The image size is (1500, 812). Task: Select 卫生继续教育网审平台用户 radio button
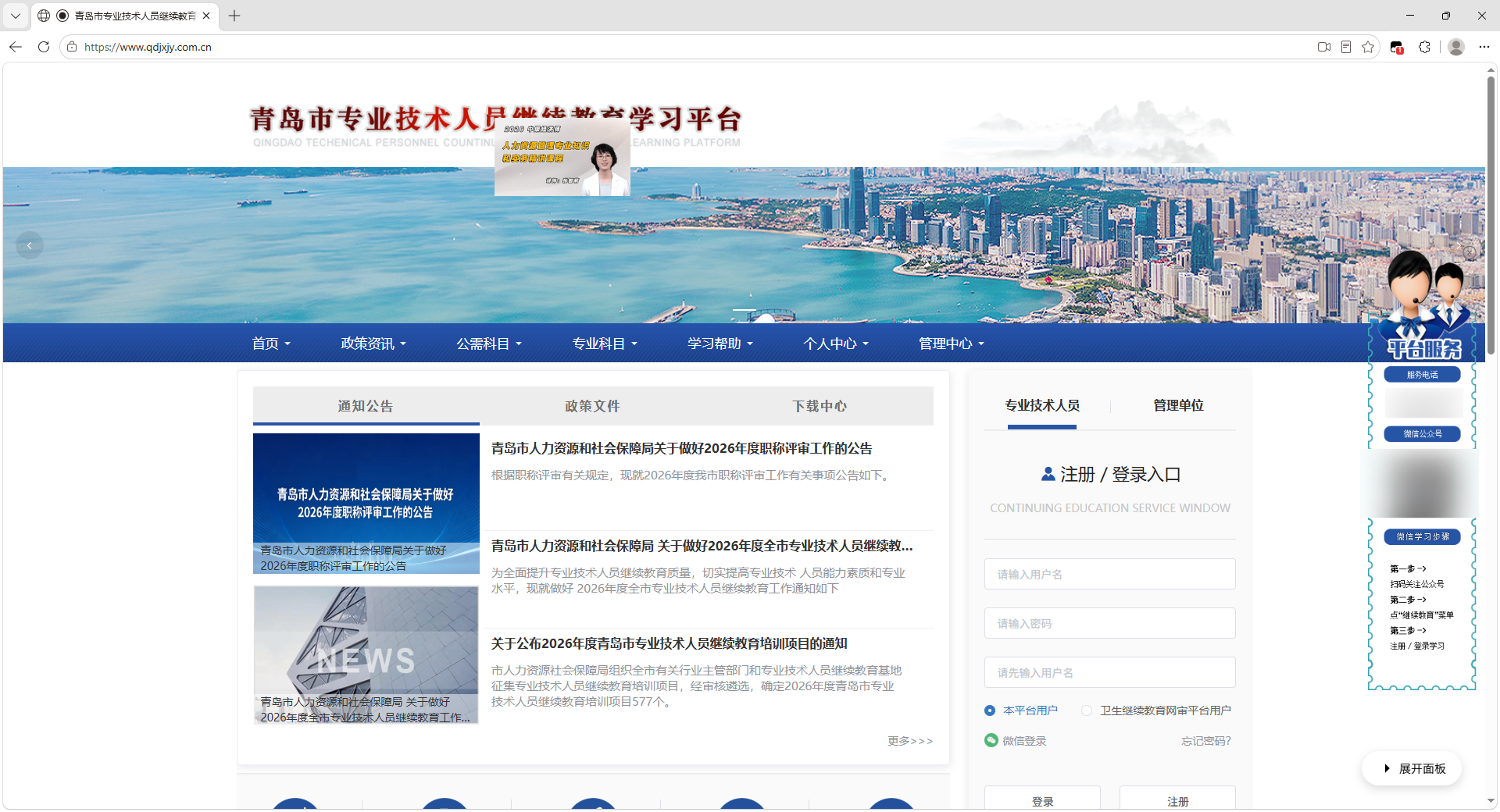(1087, 710)
